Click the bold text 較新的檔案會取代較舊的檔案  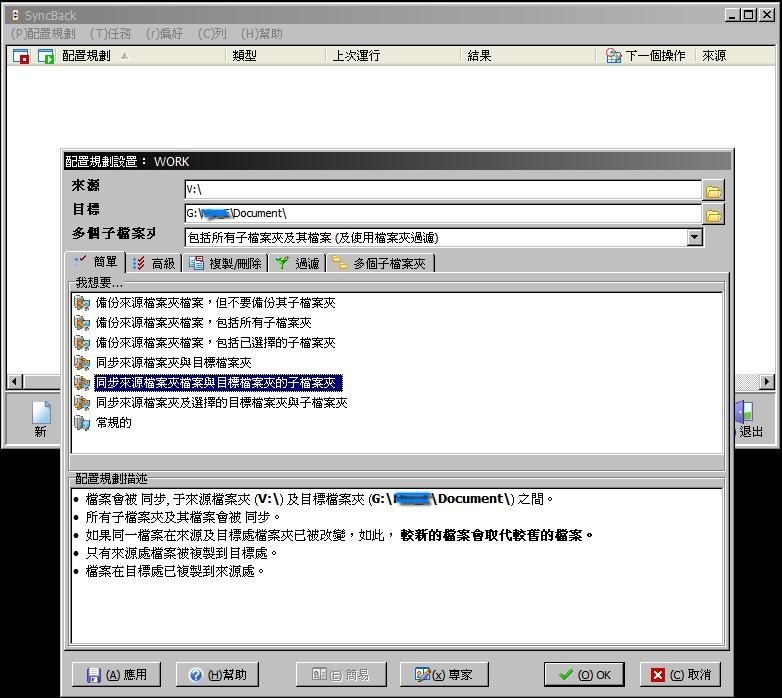497,535
